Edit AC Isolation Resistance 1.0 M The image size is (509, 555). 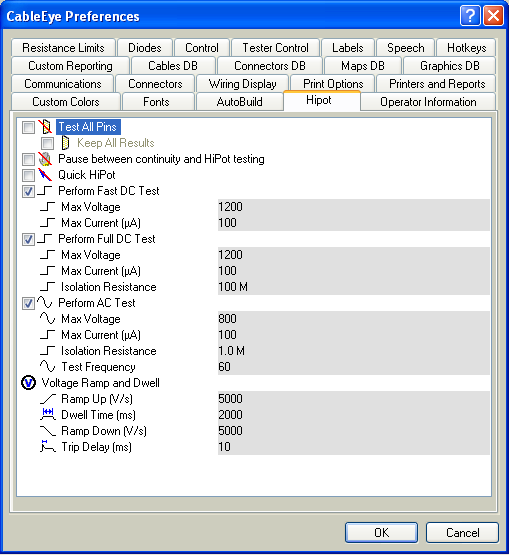[354, 351]
